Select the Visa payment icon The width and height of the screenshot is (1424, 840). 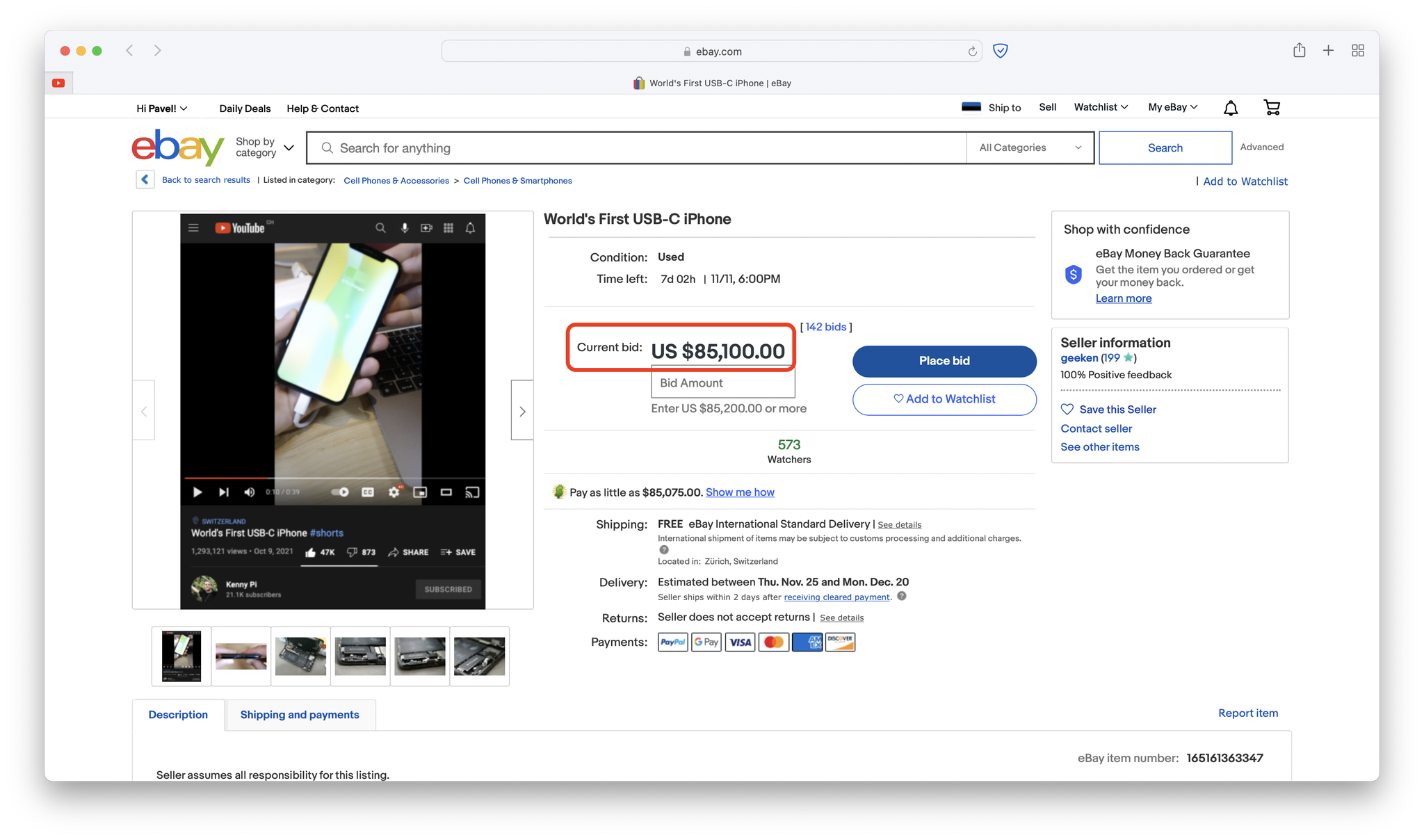click(740, 642)
